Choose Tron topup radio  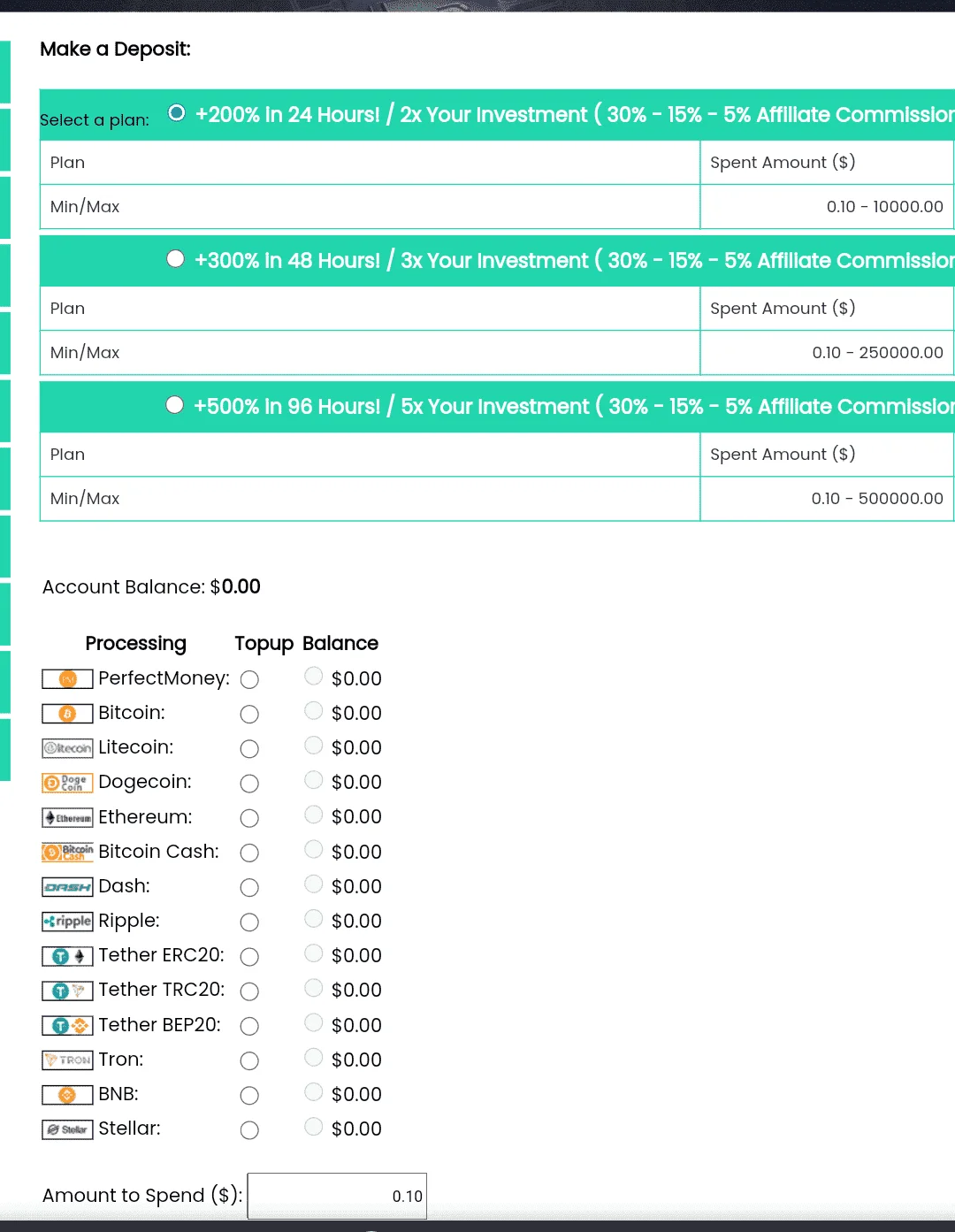tap(249, 1060)
